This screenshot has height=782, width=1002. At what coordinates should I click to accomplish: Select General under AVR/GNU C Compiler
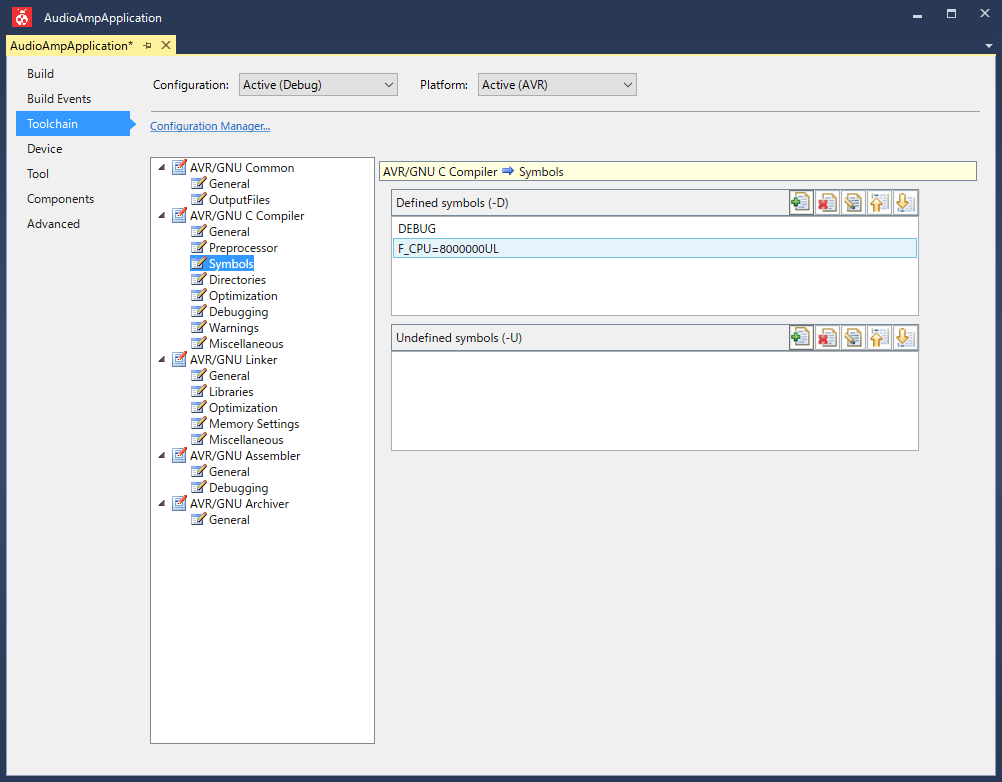coord(221,231)
